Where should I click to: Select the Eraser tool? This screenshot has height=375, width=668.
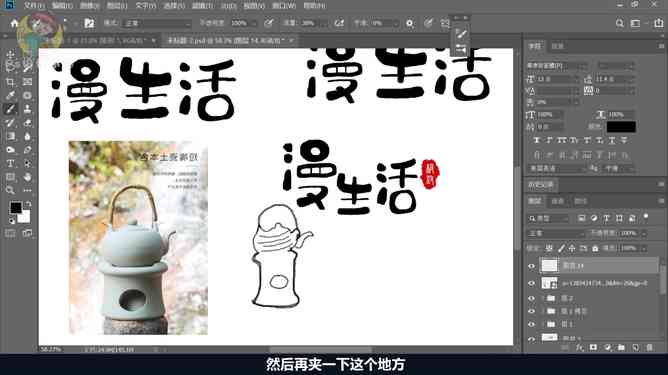[x=27, y=123]
